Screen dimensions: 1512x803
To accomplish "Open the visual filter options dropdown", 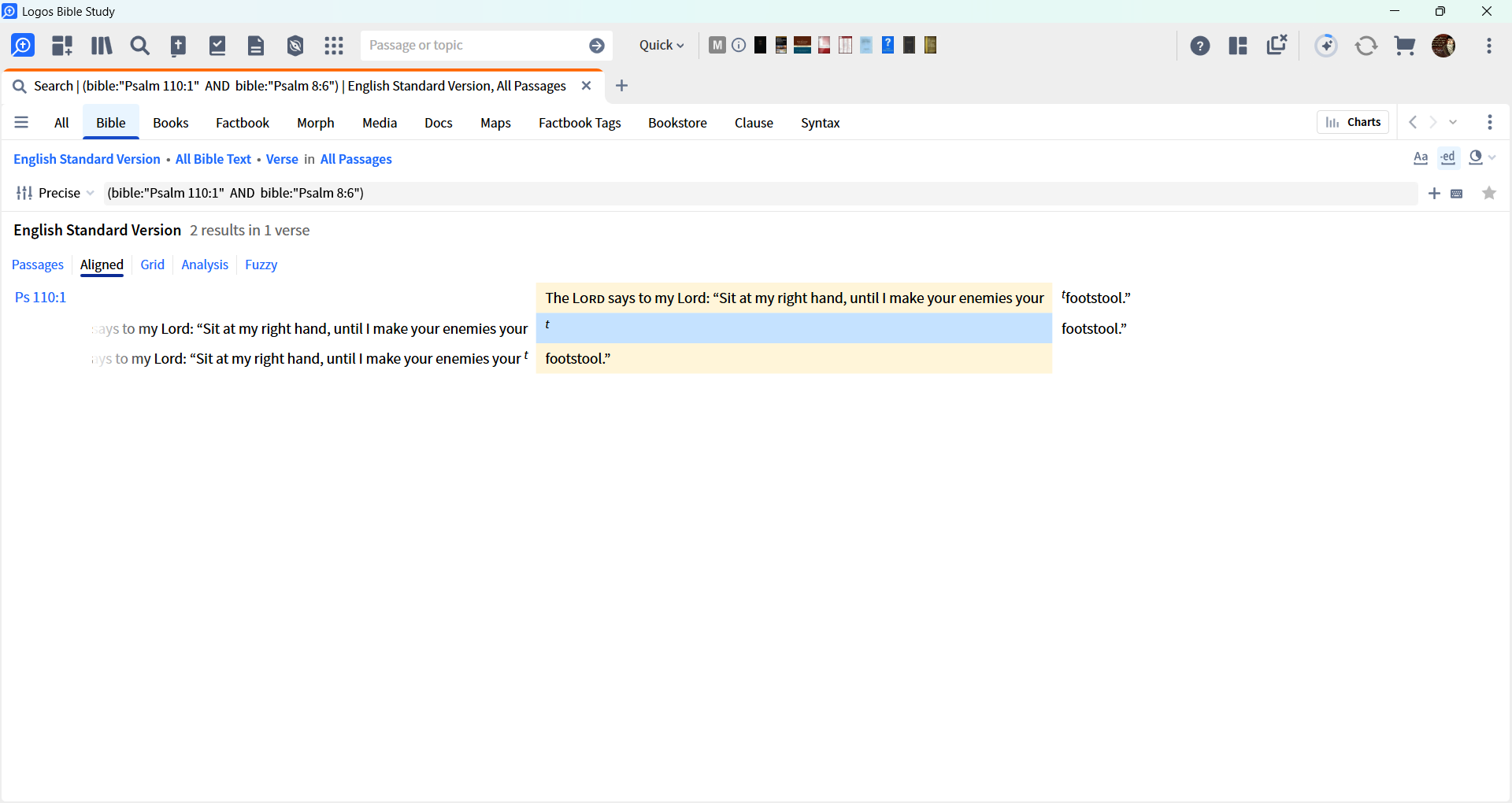I will (x=1483, y=158).
